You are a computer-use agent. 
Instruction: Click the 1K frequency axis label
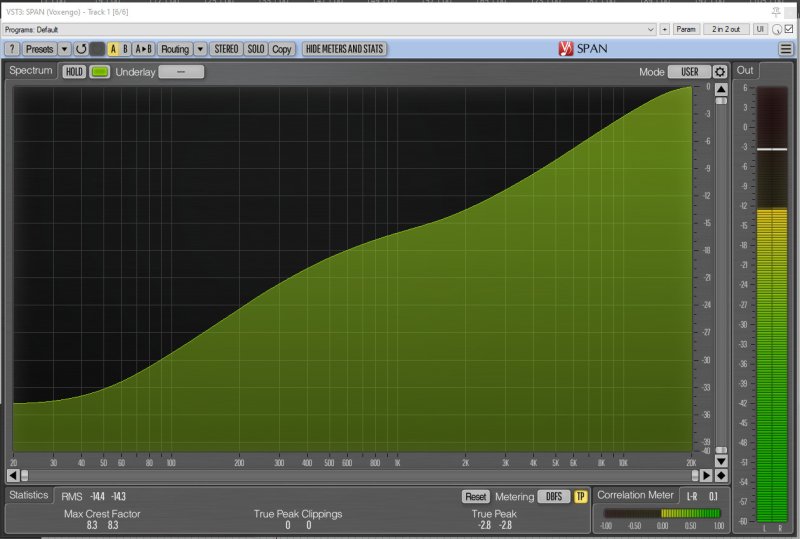coord(397,463)
